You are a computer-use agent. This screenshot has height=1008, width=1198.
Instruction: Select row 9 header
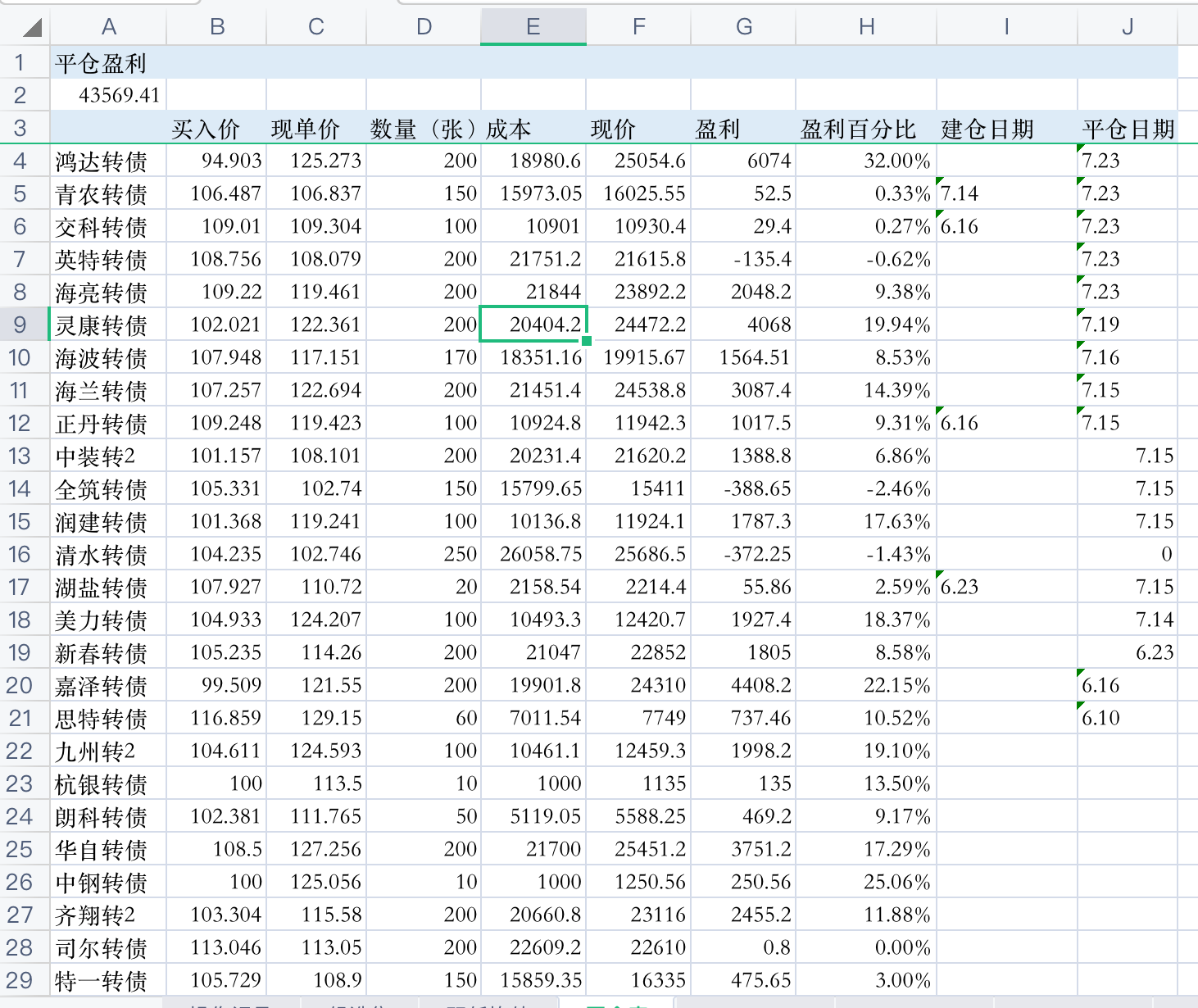[x=20, y=325]
